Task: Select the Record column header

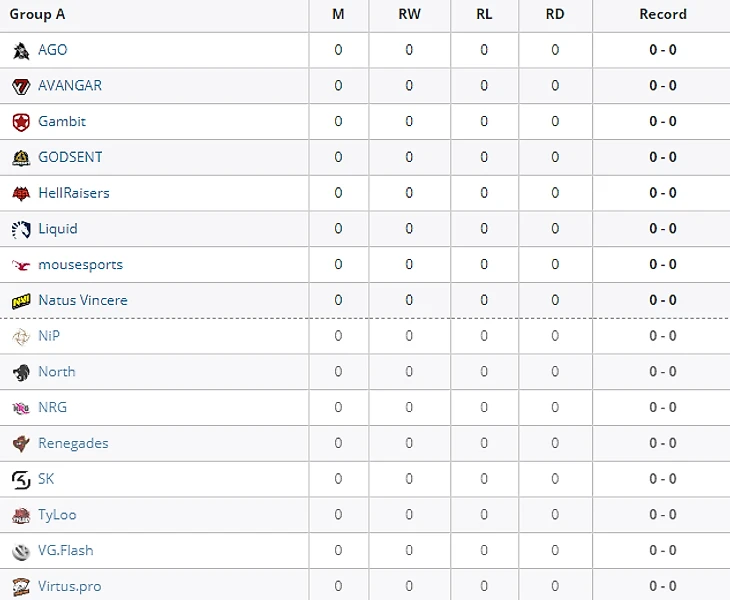Action: [x=663, y=14]
